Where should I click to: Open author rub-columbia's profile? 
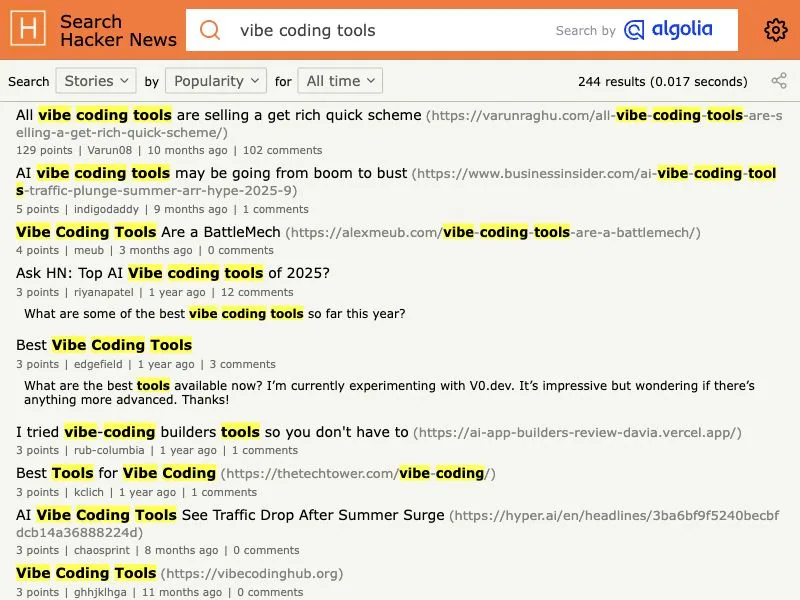click(109, 450)
